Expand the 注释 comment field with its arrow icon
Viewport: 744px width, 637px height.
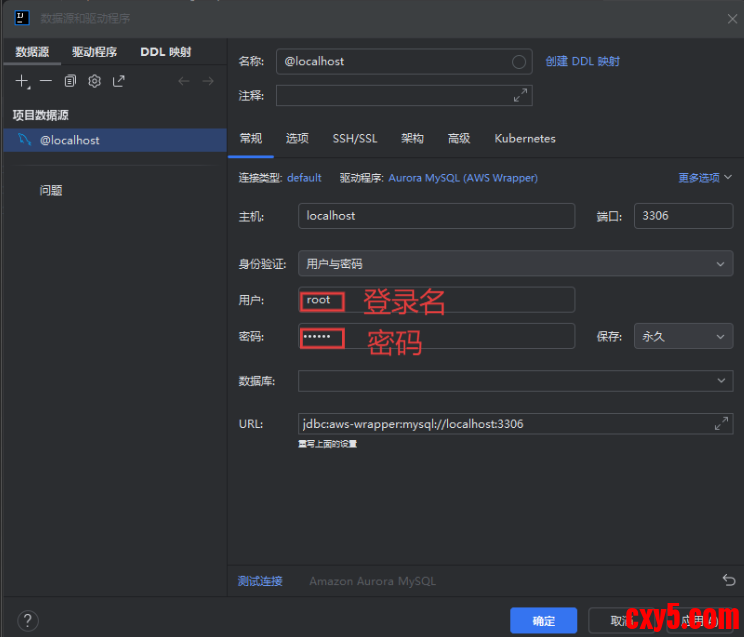pyautogui.click(x=520, y=95)
